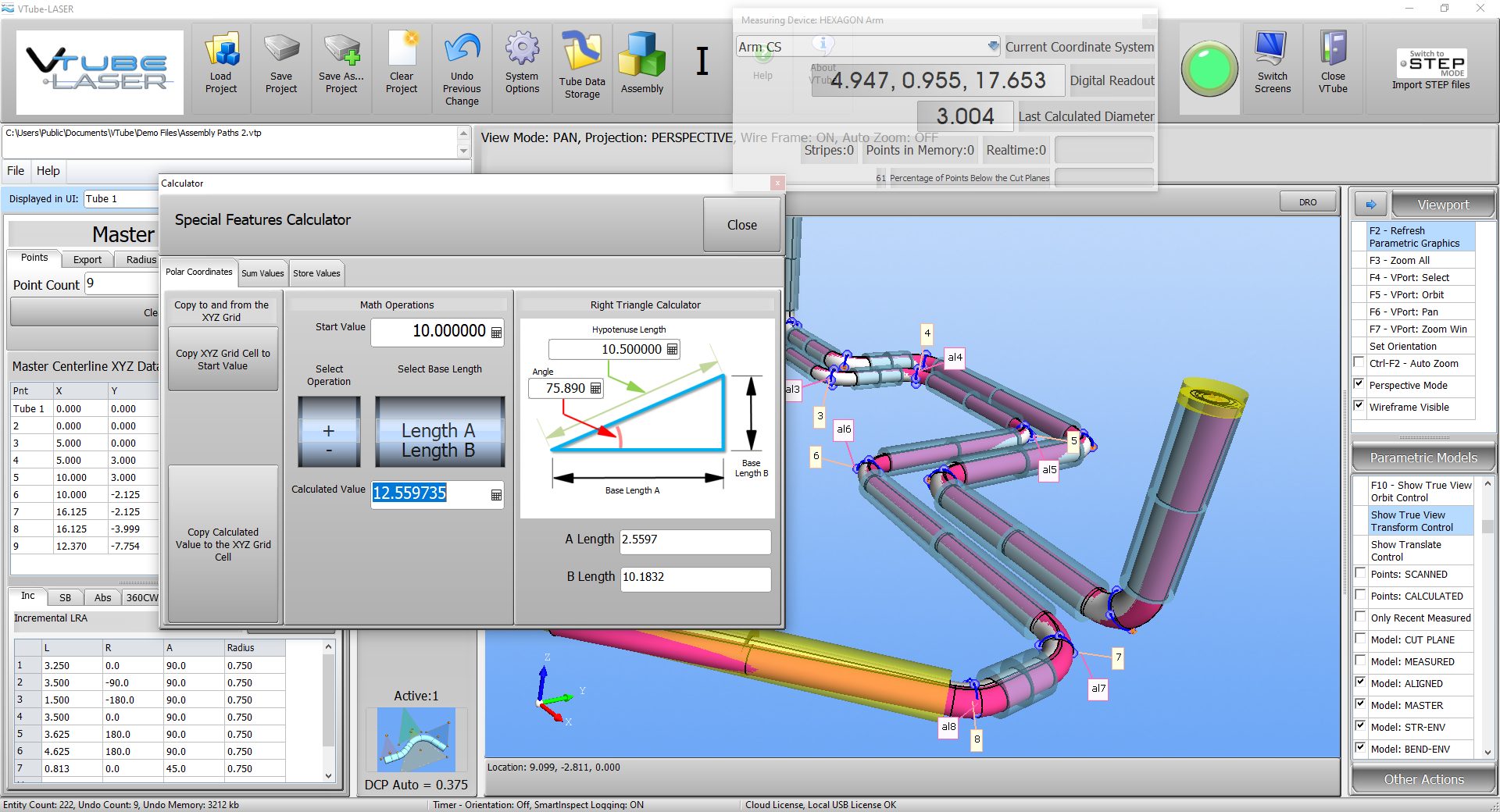This screenshot has width=1500, height=812.
Task: Click Show True View Transform Control
Action: point(1419,521)
